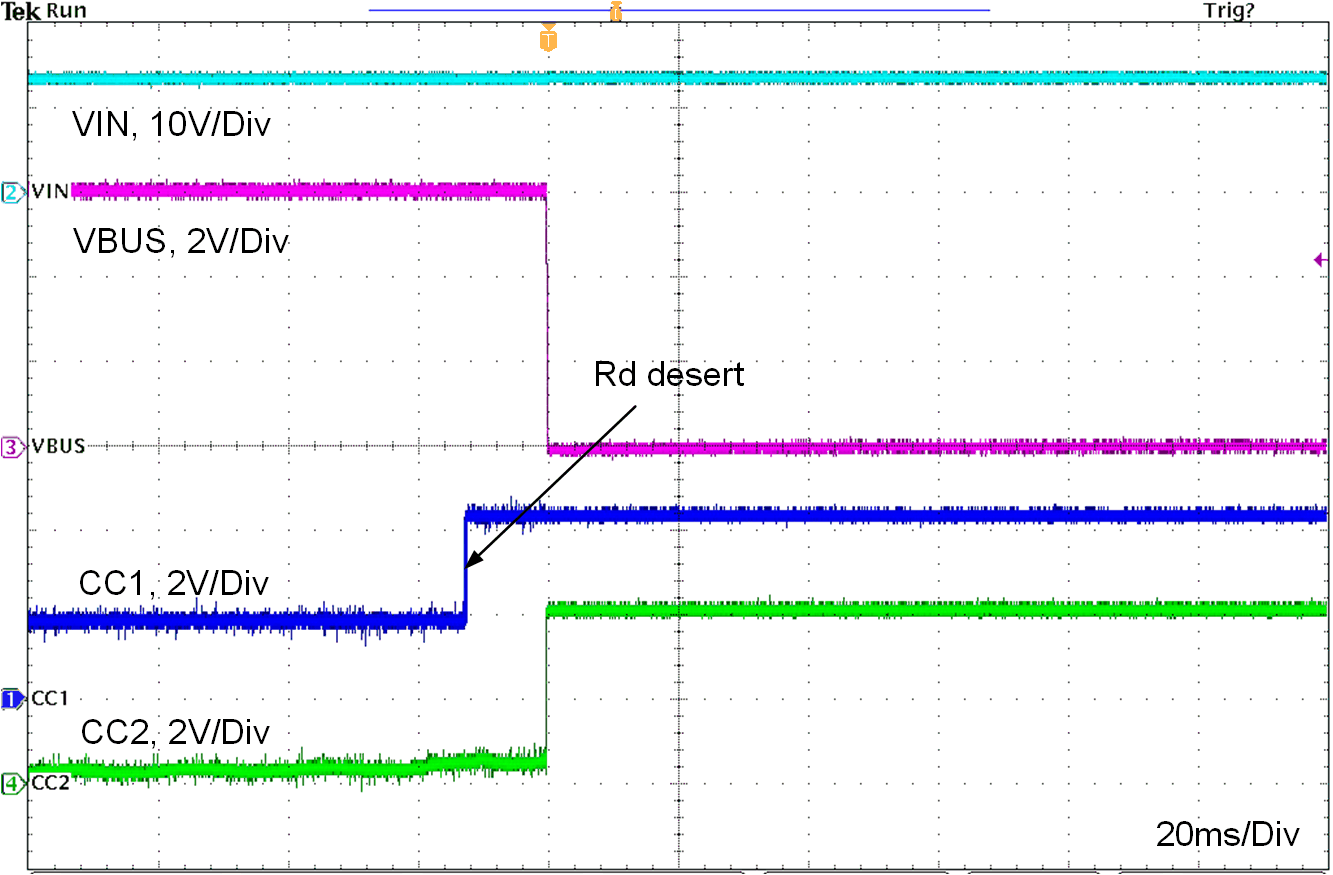The image size is (1333, 875).
Task: Click the VBUS, 2V/Div label
Action: point(180,241)
